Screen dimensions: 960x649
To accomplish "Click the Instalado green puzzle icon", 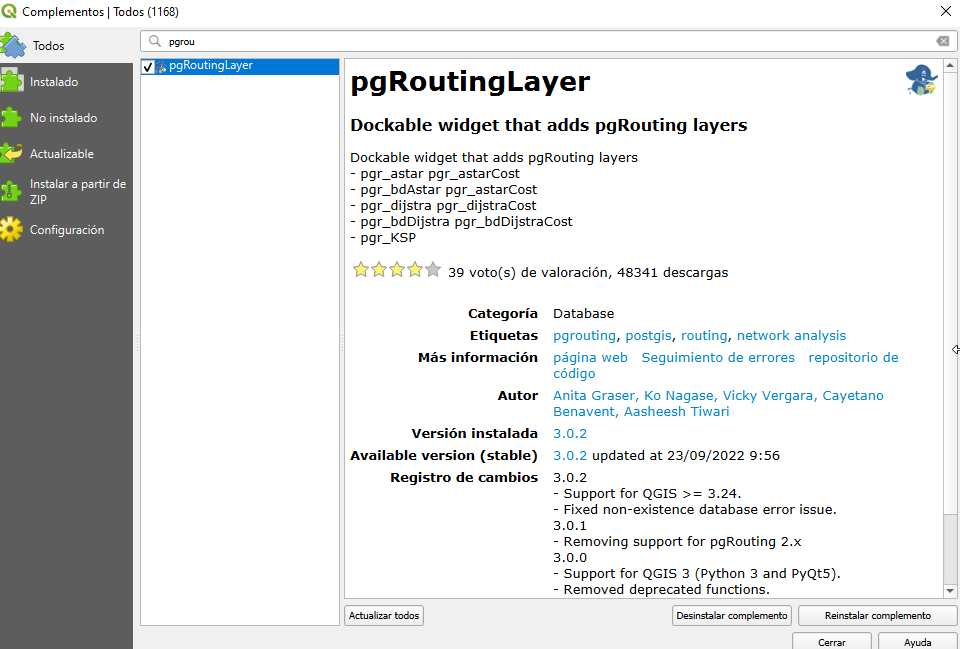I will (11, 82).
